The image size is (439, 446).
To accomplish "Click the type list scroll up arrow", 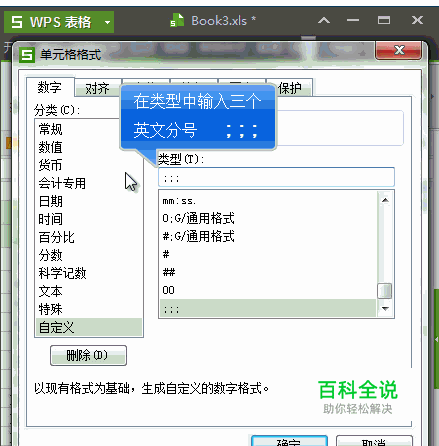I will [385, 200].
